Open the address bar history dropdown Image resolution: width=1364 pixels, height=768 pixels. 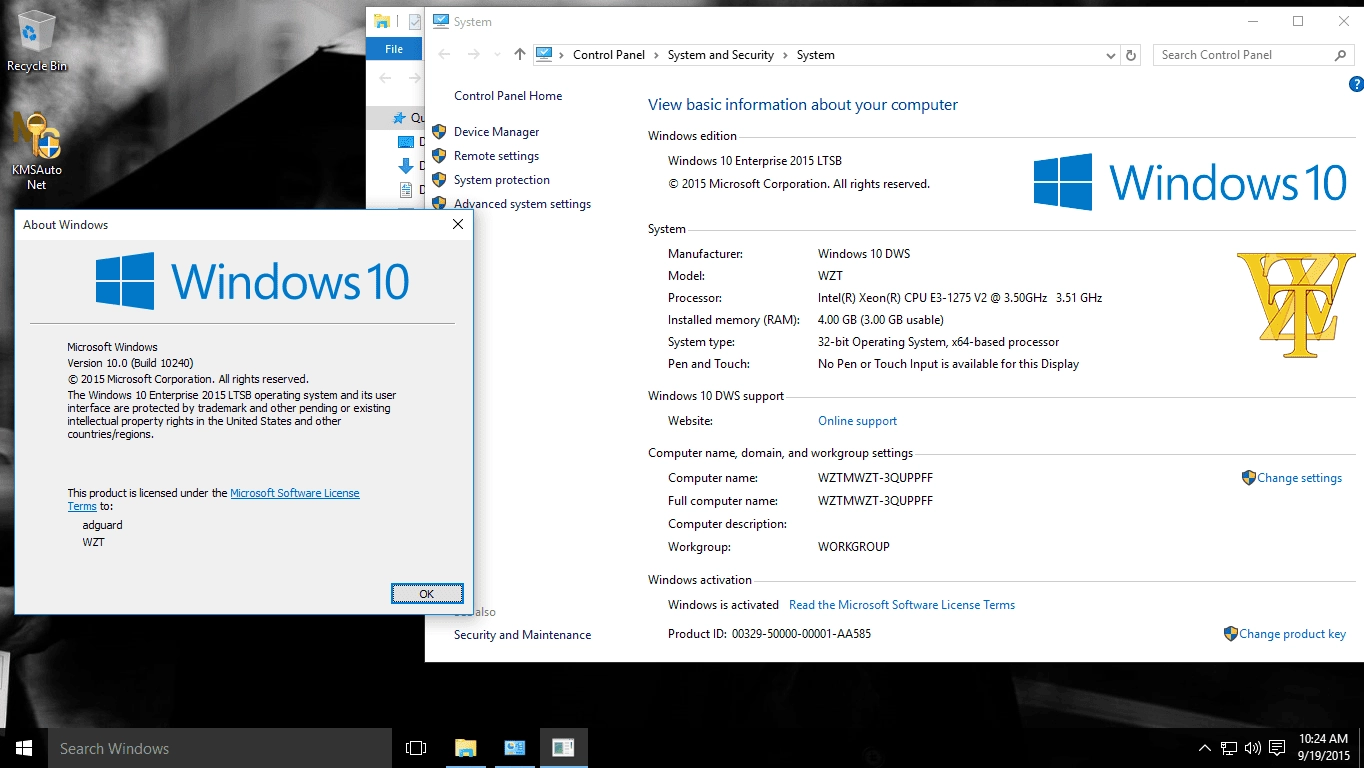tap(1111, 55)
